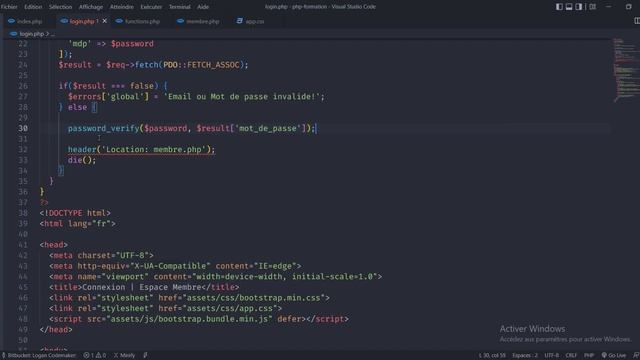Screen dimensions: 640x360
Task: Change indentation via Espaces : 2
Action: (x=525, y=356)
